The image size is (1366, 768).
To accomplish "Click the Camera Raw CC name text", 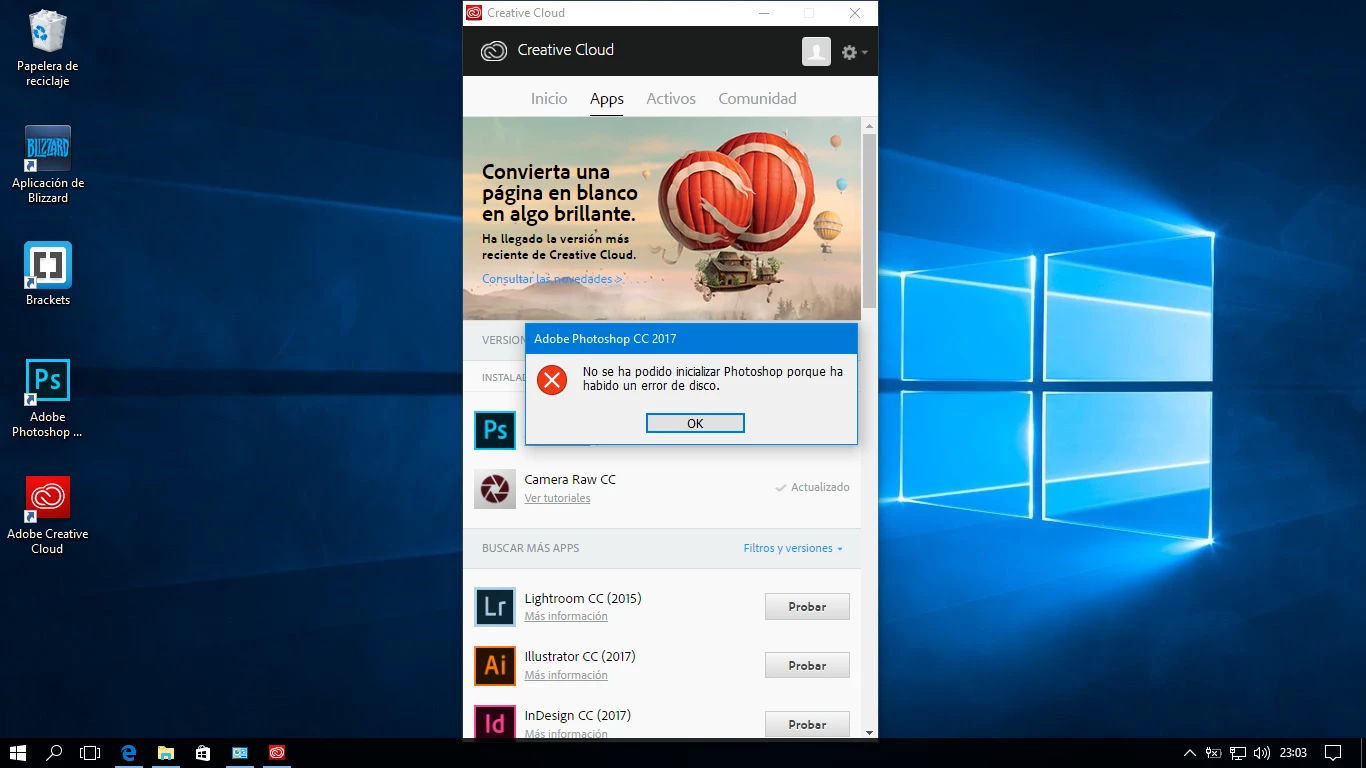I will point(570,479).
